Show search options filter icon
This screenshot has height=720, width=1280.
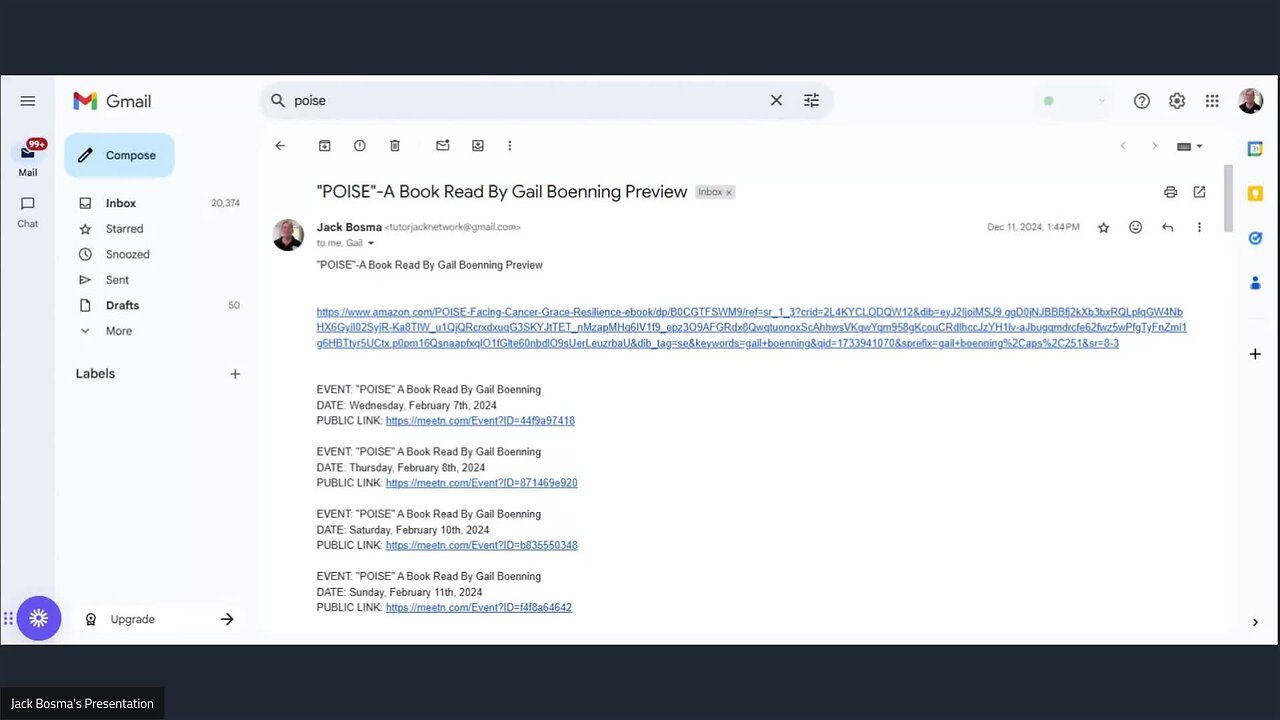coord(811,100)
